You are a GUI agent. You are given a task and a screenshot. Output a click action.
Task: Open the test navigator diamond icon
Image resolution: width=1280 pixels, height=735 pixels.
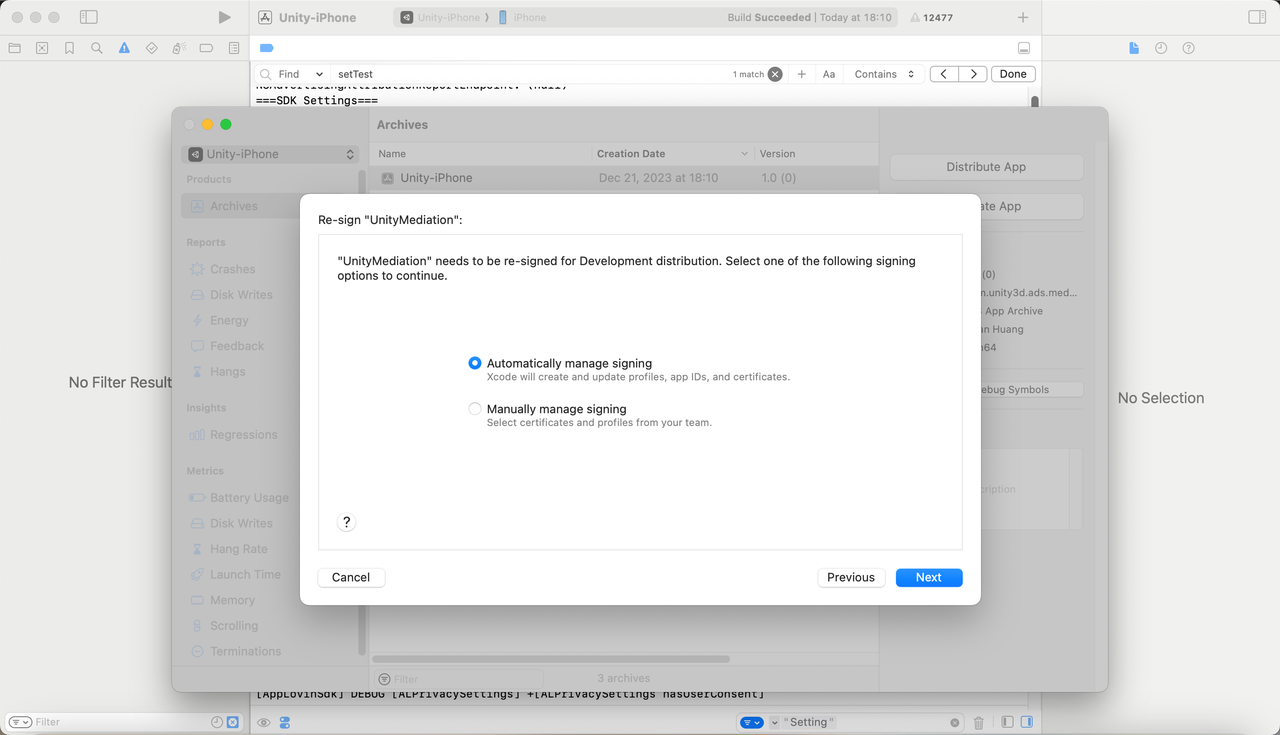151,48
